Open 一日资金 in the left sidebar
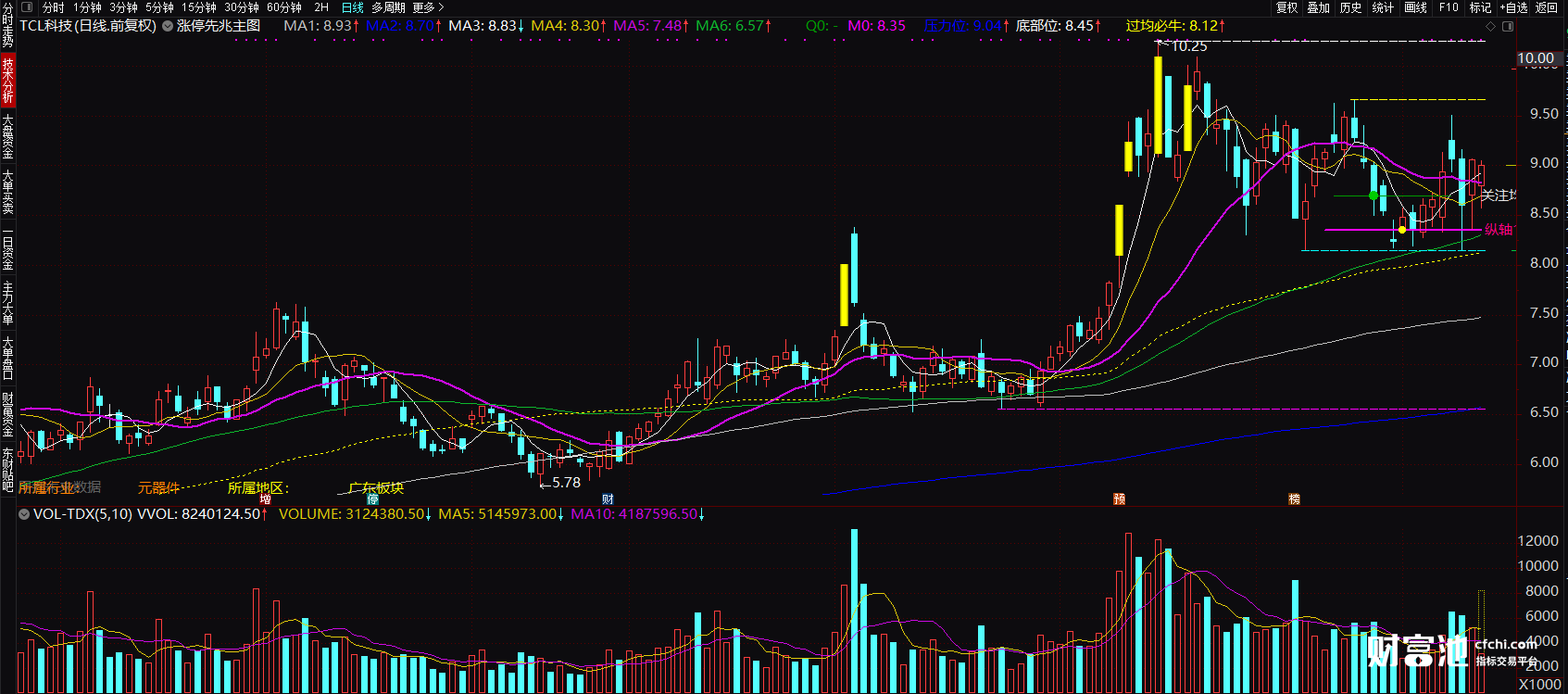The width and height of the screenshot is (1568, 694). 7,249
